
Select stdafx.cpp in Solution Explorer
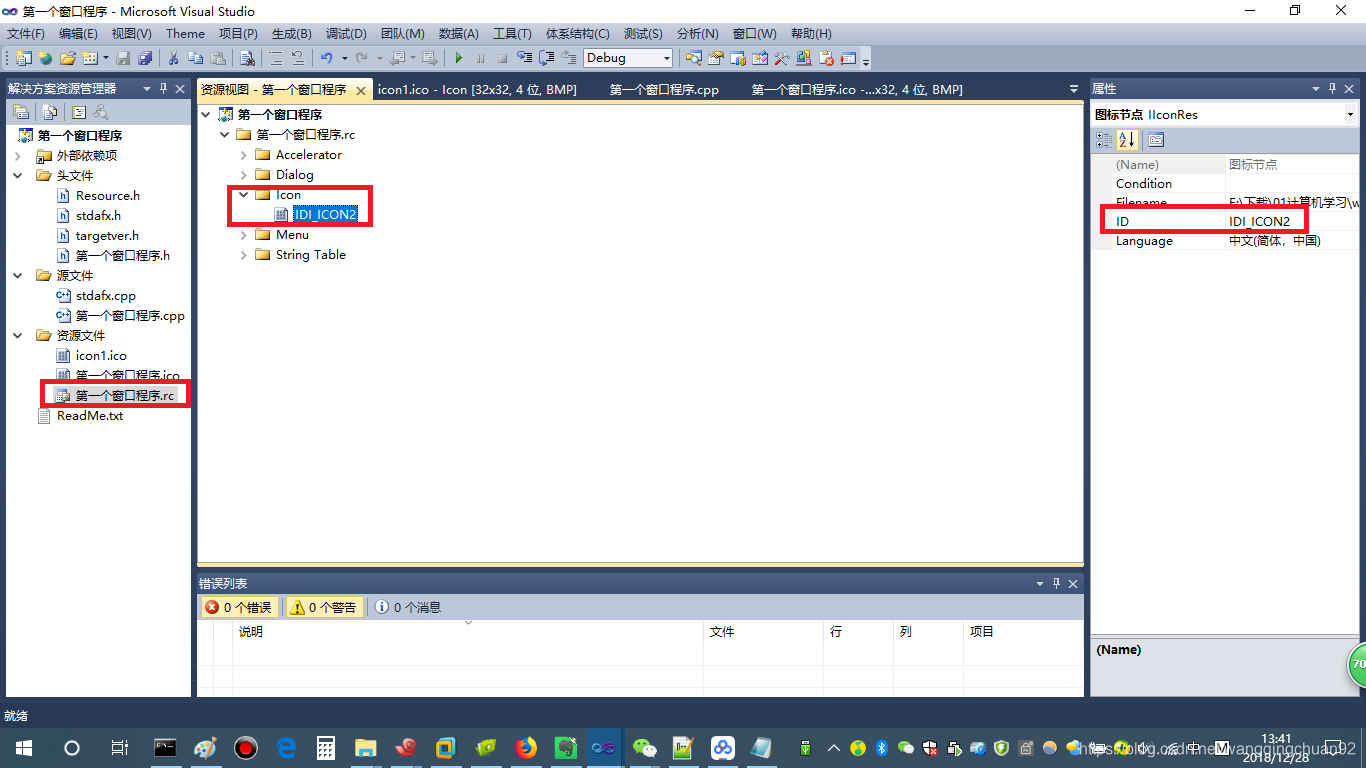click(105, 296)
